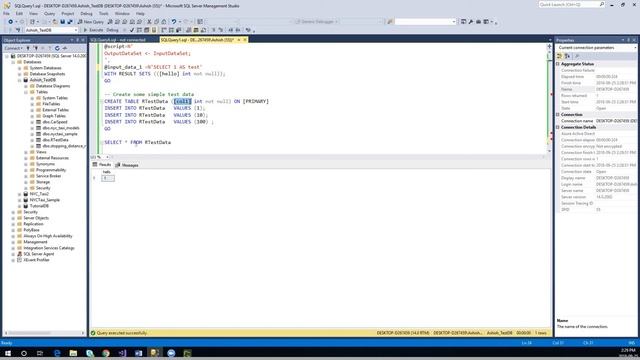Screen dimensions: 640x360
Task: Select the SQL Server Agent node
Action: (38, 254)
